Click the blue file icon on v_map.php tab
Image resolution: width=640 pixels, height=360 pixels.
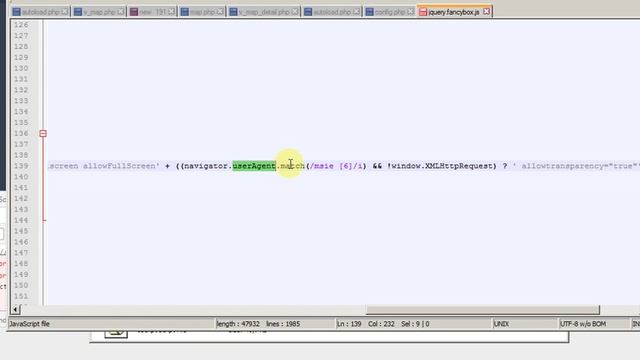[78, 12]
